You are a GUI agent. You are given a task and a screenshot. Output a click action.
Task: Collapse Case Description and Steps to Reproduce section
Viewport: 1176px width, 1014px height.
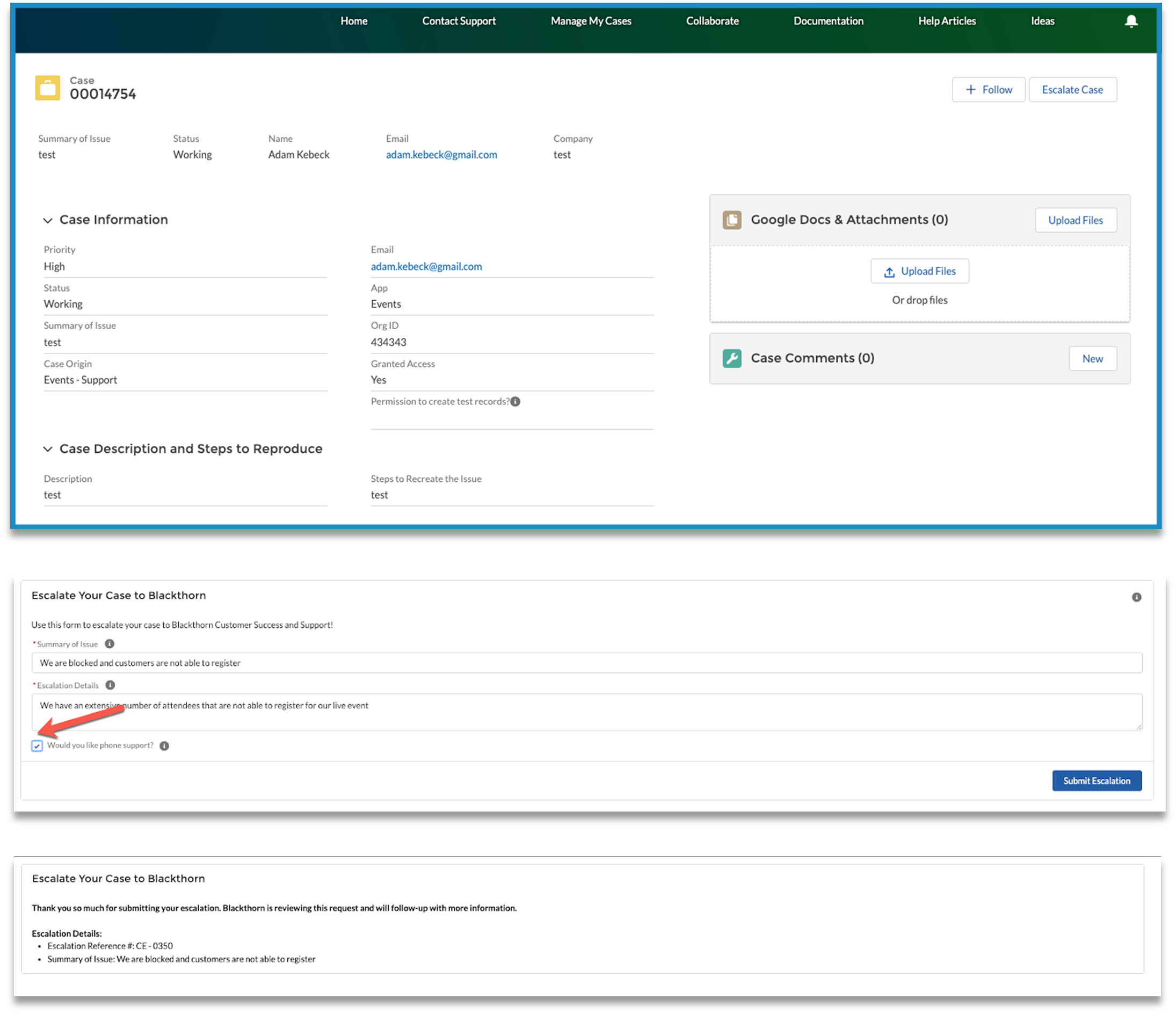(48, 449)
